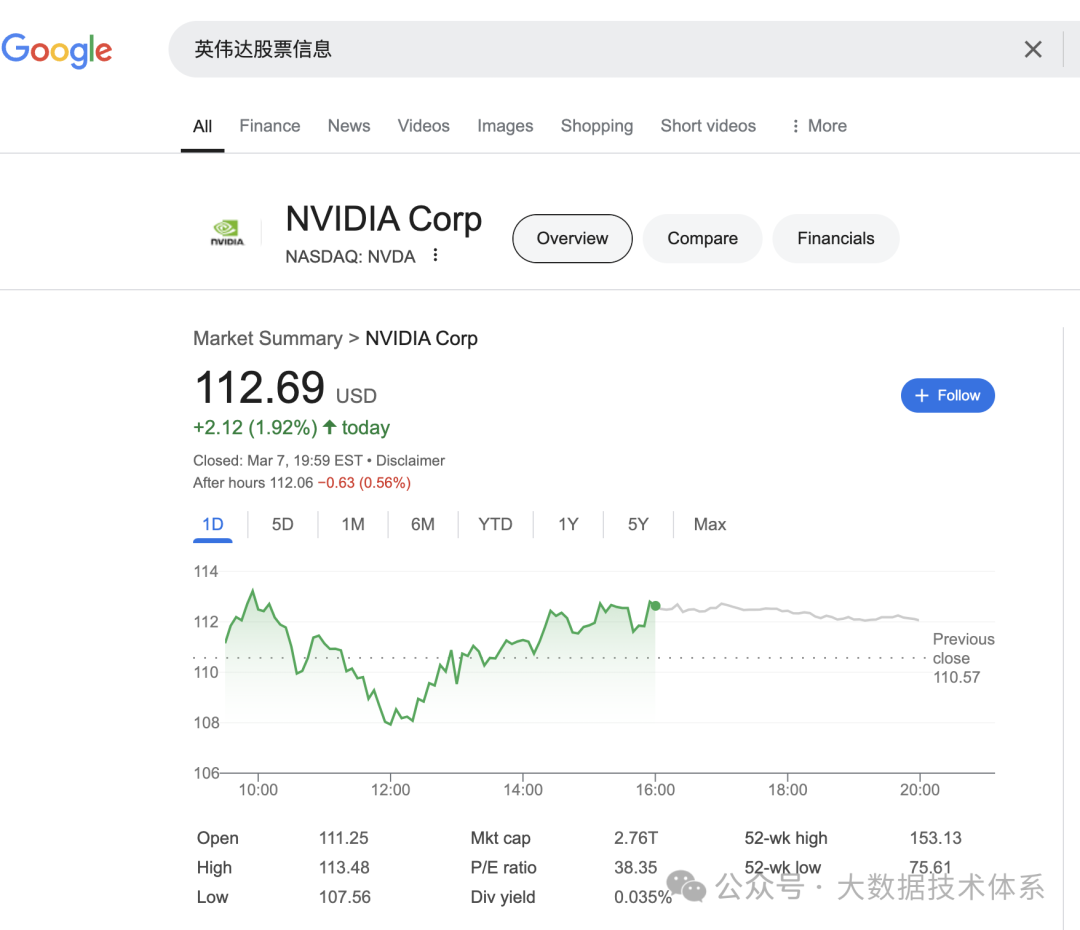Image resolution: width=1080 pixels, height=930 pixels.
Task: Click the After hours 112.06 price text
Action: [x=253, y=482]
